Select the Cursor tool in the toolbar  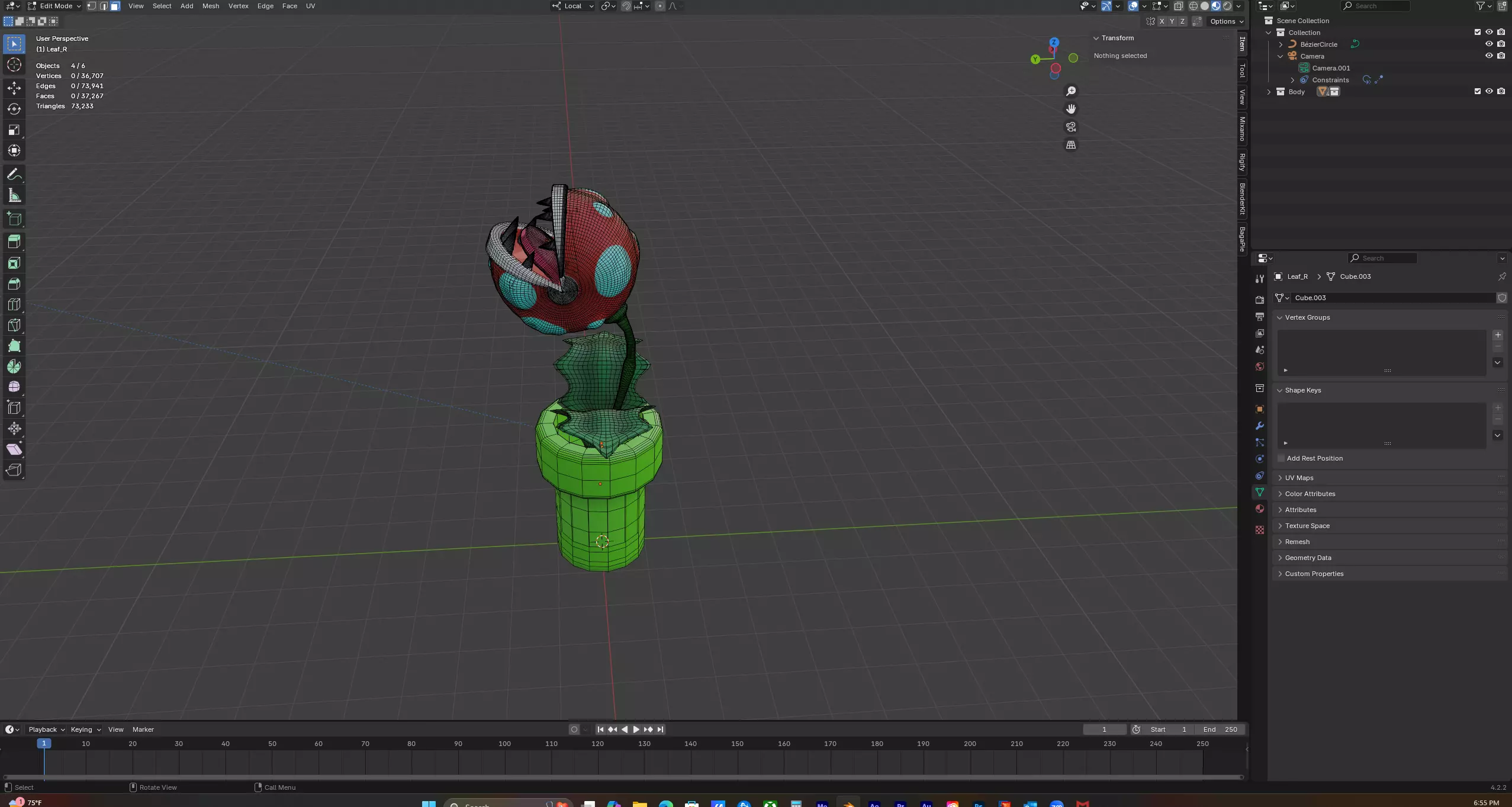pos(14,65)
